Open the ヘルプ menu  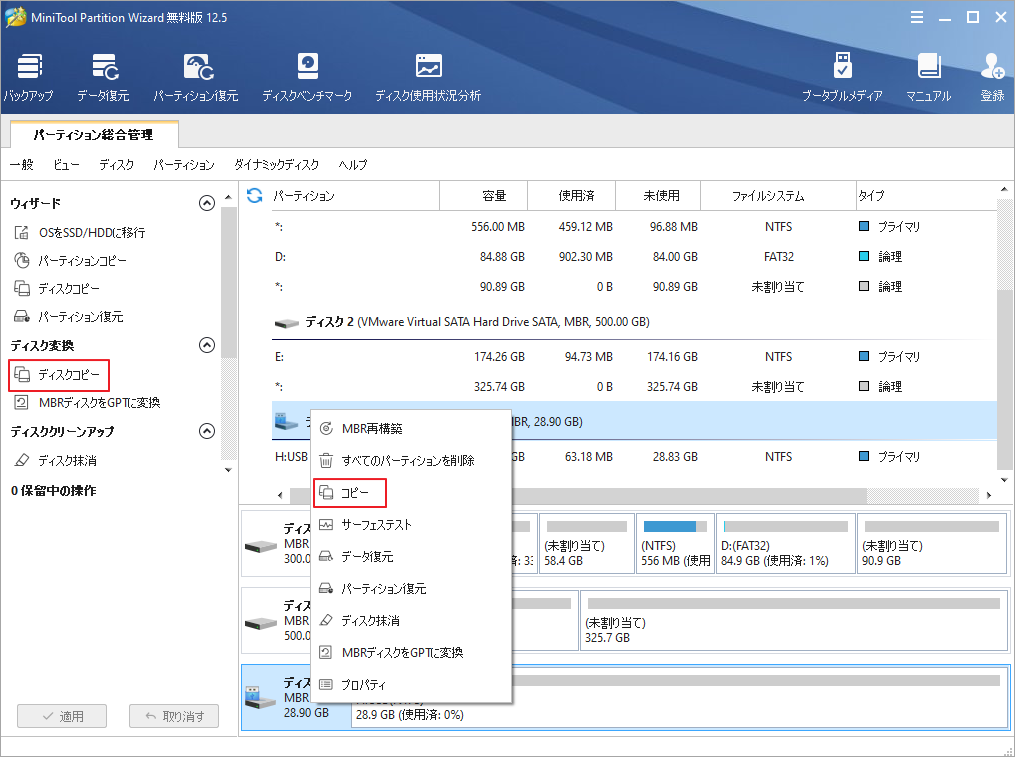pyautogui.click(x=353, y=164)
